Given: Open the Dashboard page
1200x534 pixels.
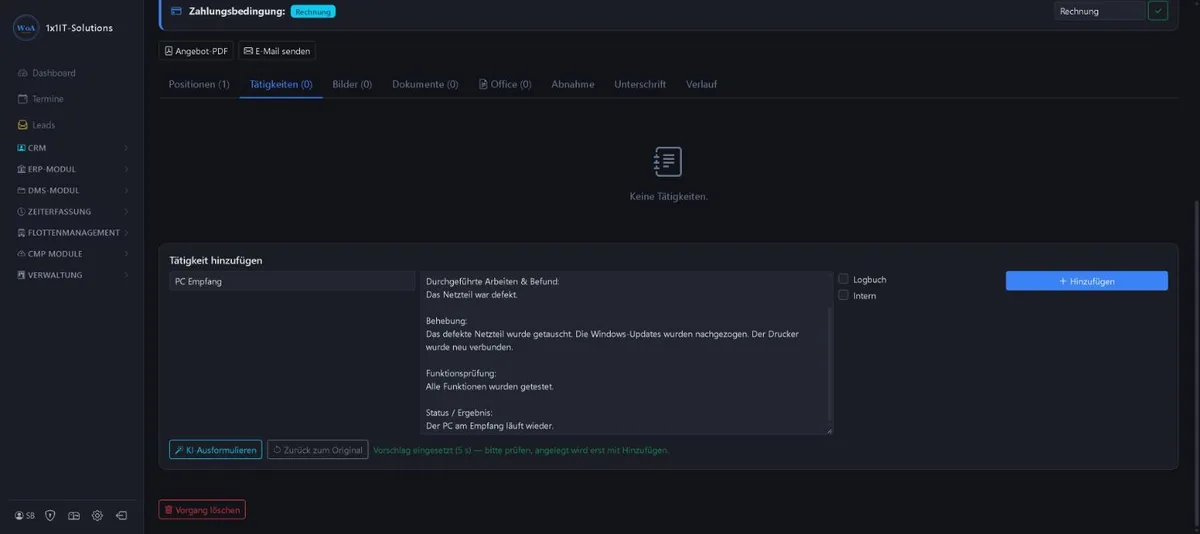Looking at the screenshot, I should tap(46, 73).
